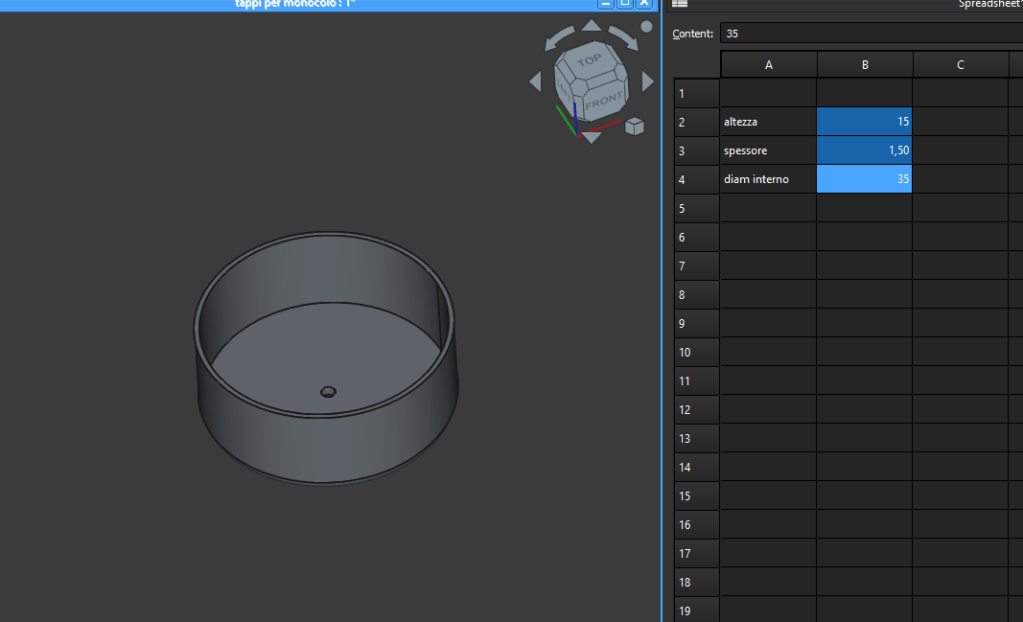Screen dimensions: 1023x622
Task: Select cell B2 with value 15
Action: point(864,121)
